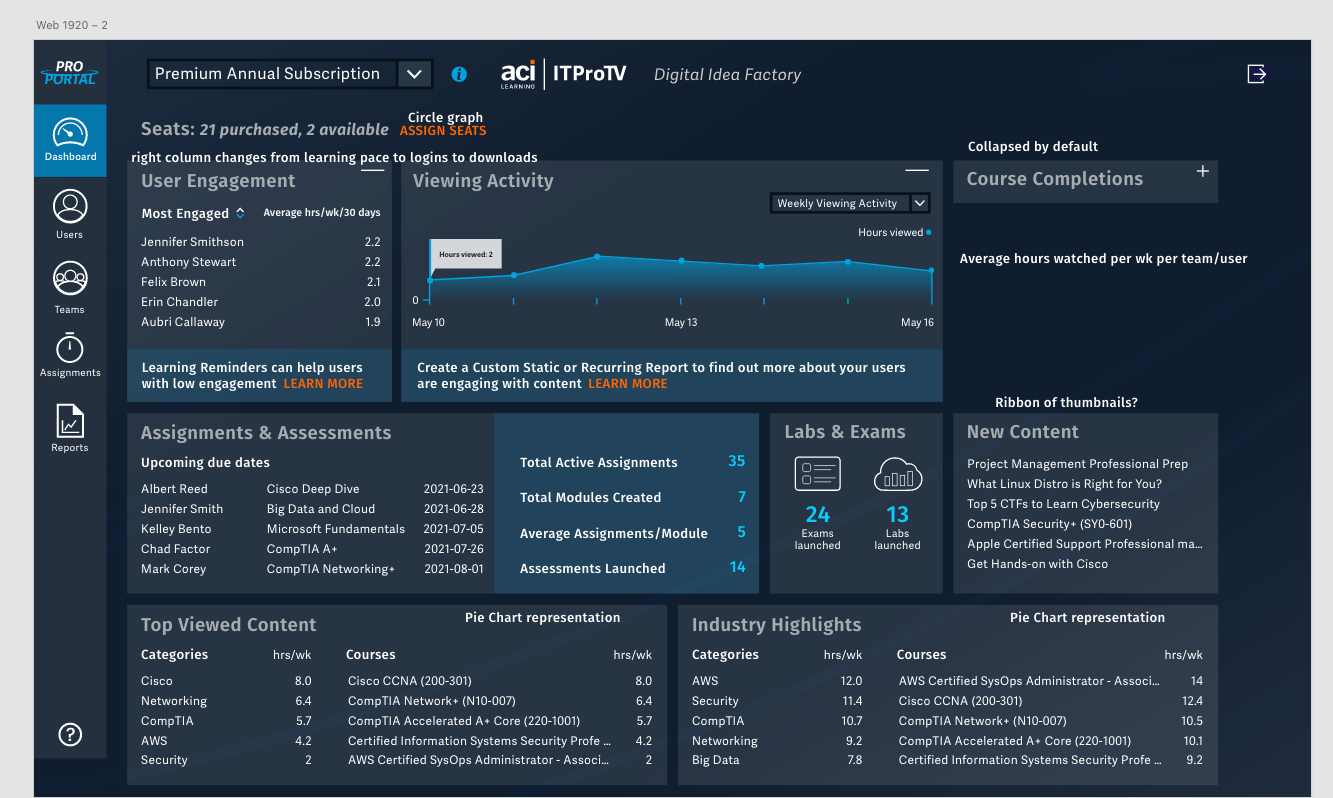The width and height of the screenshot is (1333, 798).
Task: Expand the Course Completions panel
Action: 1203,171
